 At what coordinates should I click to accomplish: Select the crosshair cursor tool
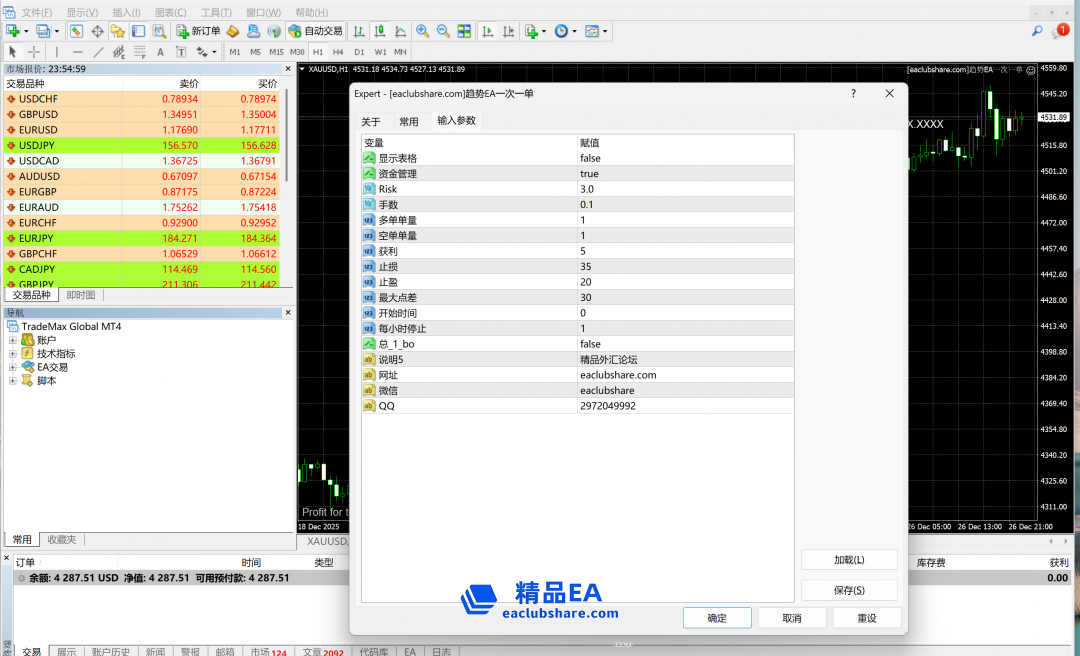pos(34,52)
